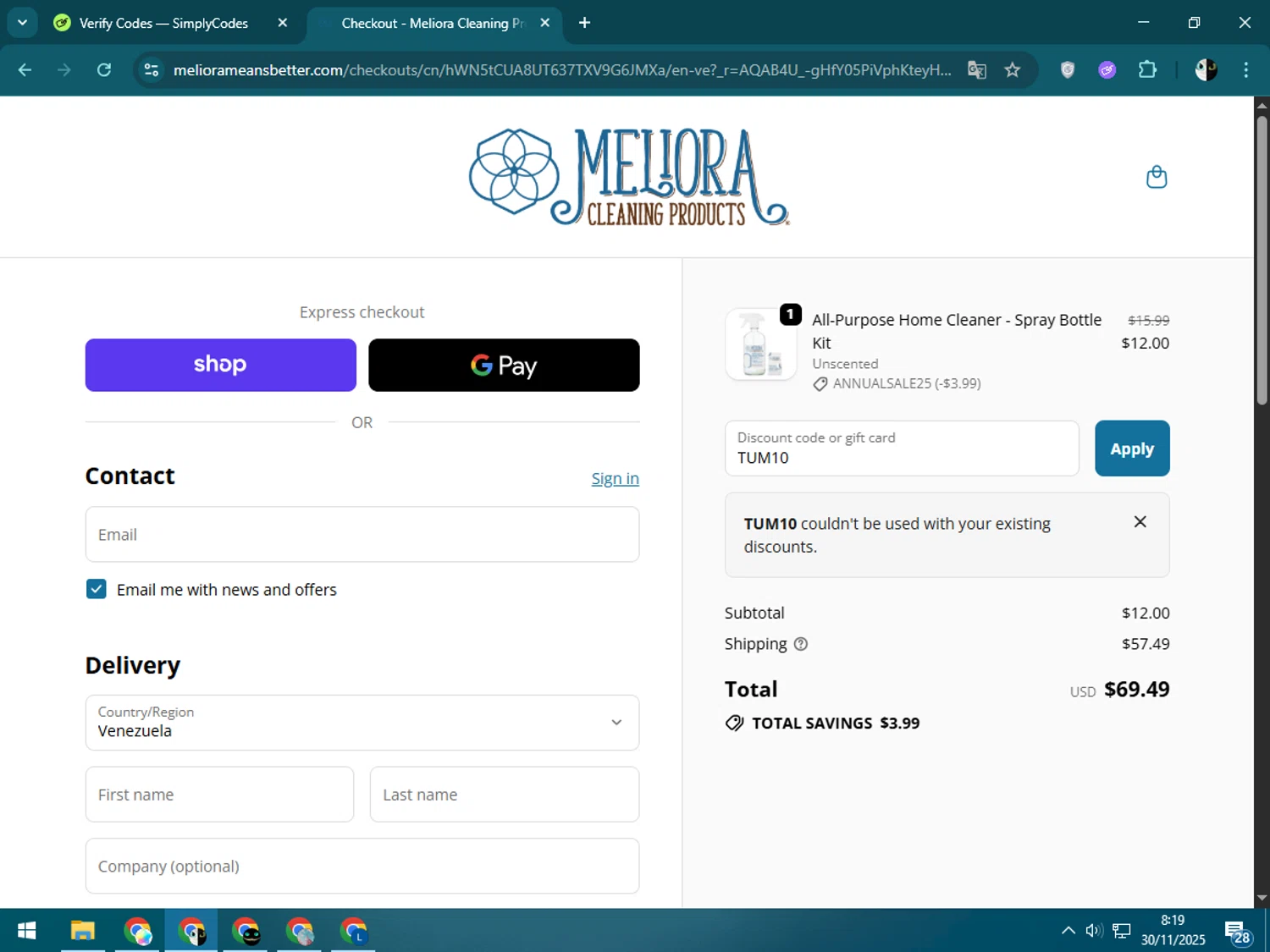Dismiss the TUM10 discount error message
The width and height of the screenshot is (1270, 952).
pyautogui.click(x=1140, y=522)
